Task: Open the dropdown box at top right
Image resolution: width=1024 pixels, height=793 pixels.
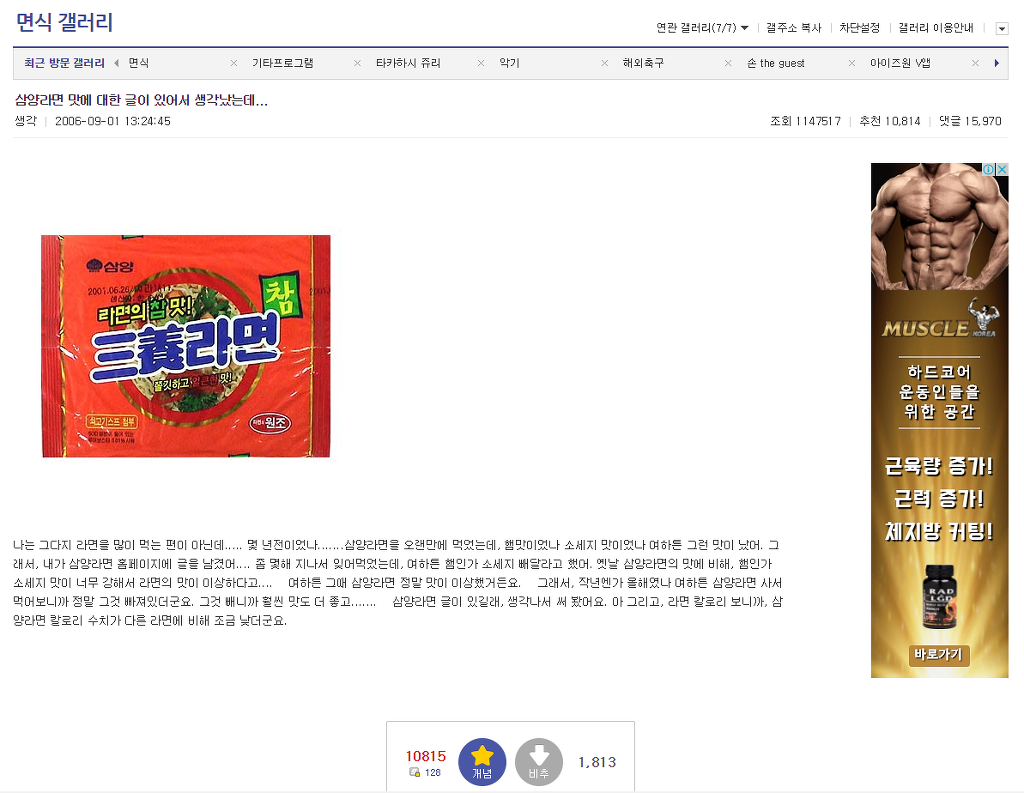Action: coord(1002,28)
